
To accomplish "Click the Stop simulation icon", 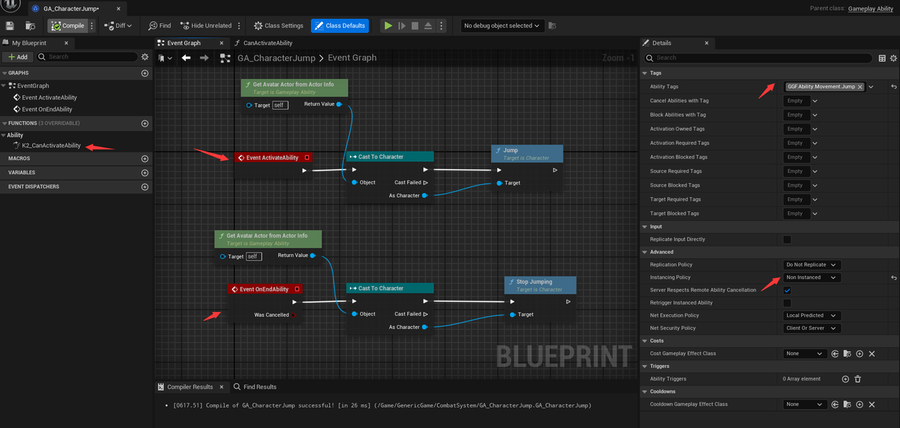I will [414, 26].
